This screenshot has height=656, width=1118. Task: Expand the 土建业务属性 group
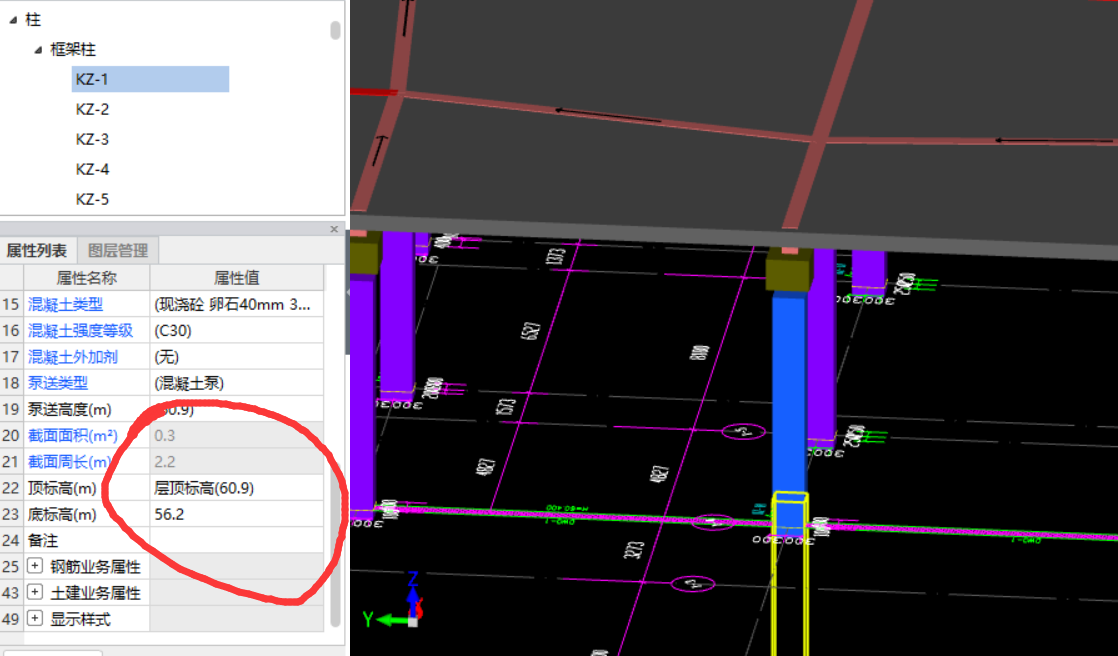click(x=34, y=593)
